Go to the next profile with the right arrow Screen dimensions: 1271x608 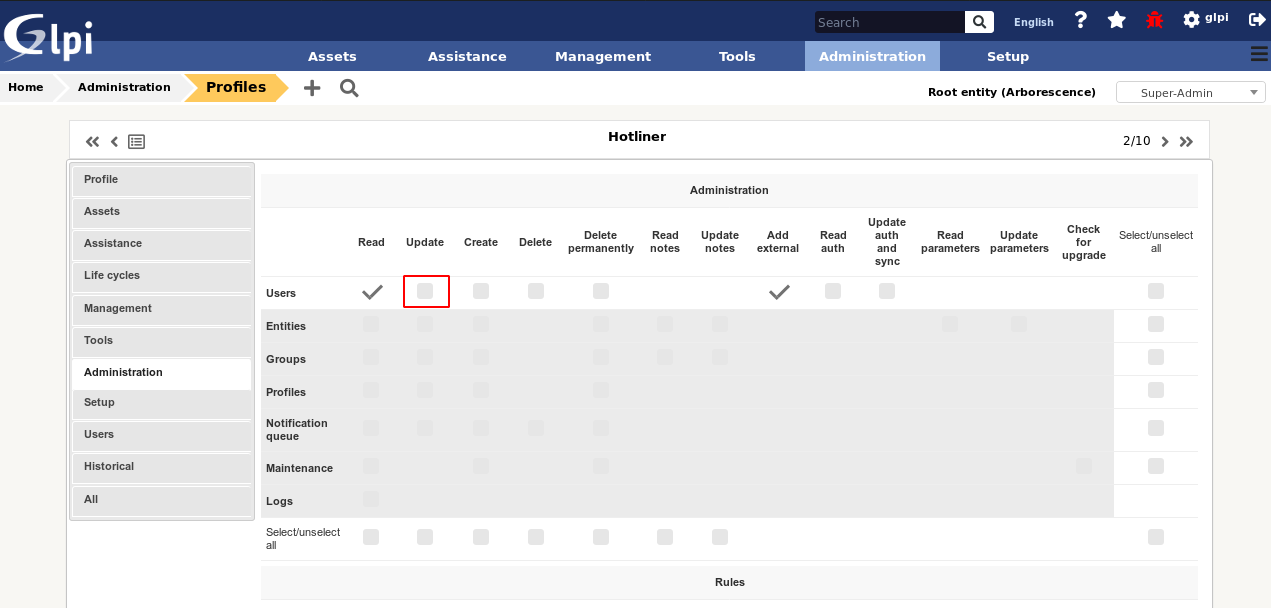[1164, 141]
